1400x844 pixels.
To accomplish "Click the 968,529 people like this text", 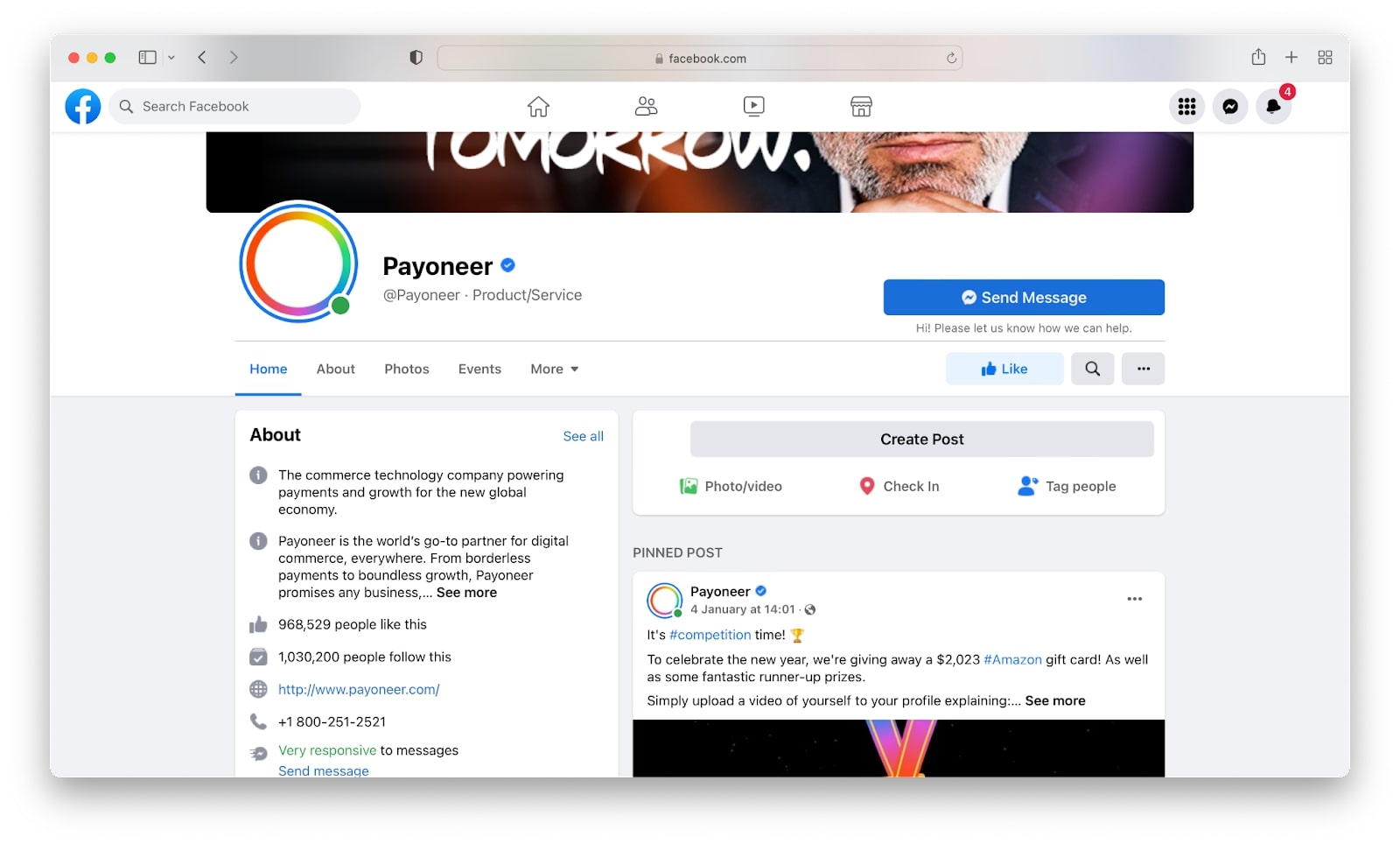I will (x=353, y=625).
